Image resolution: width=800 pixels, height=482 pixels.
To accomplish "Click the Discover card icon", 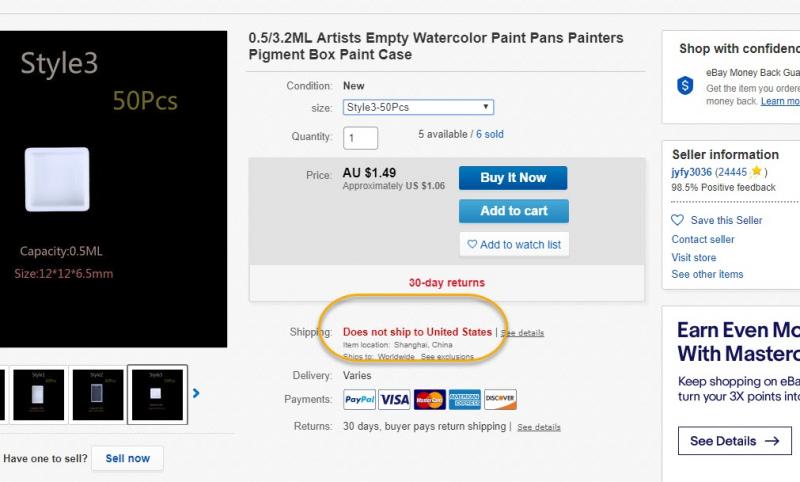I will (x=500, y=399).
